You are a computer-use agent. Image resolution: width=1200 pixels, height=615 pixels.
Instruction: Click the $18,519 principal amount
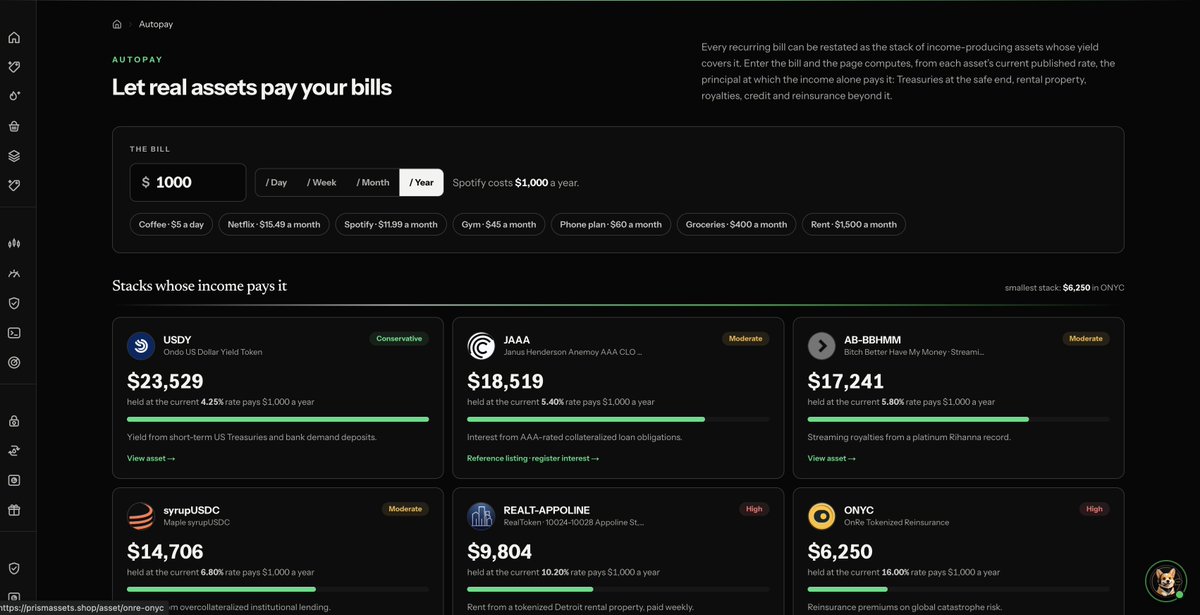point(505,381)
